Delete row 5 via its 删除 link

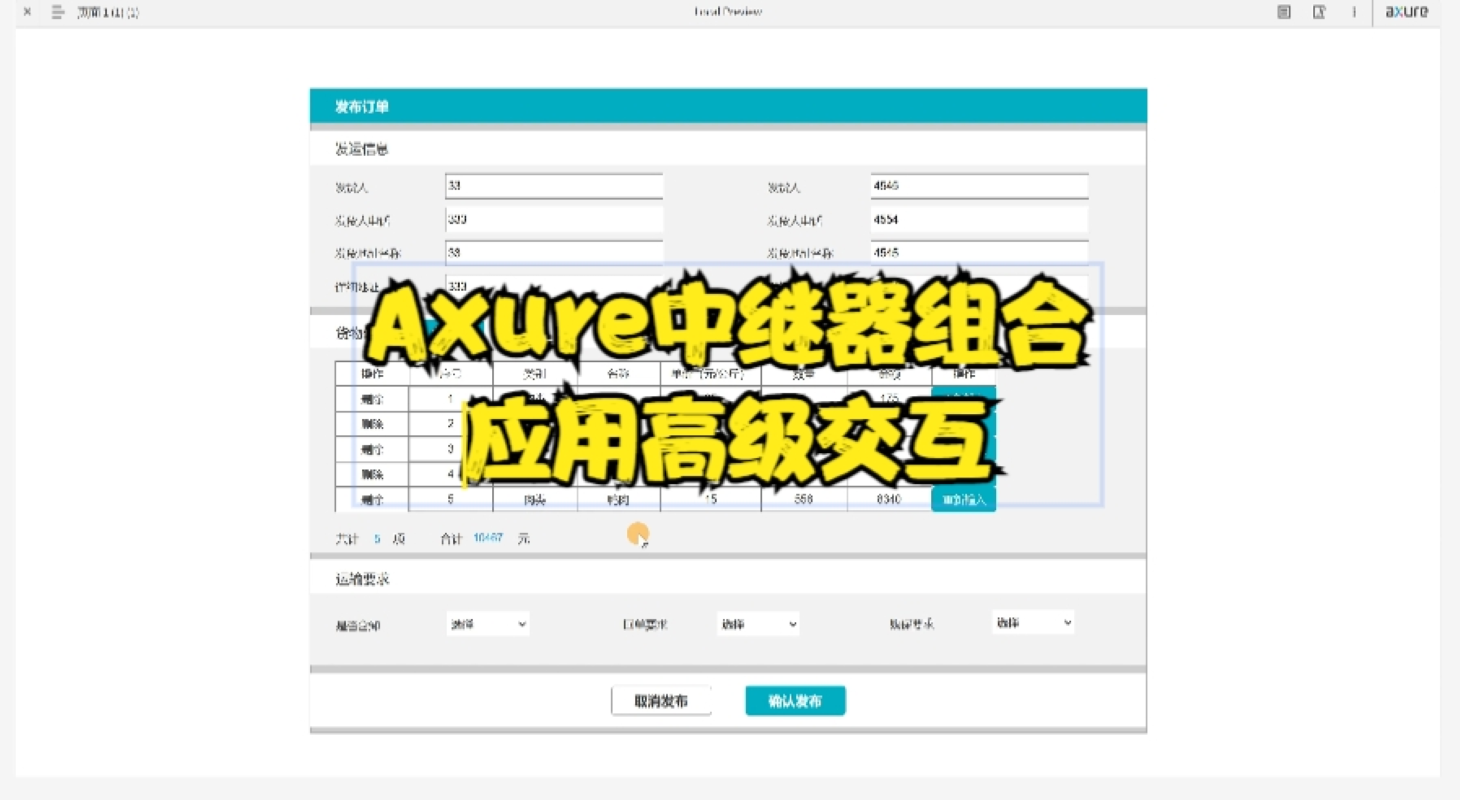(x=372, y=499)
